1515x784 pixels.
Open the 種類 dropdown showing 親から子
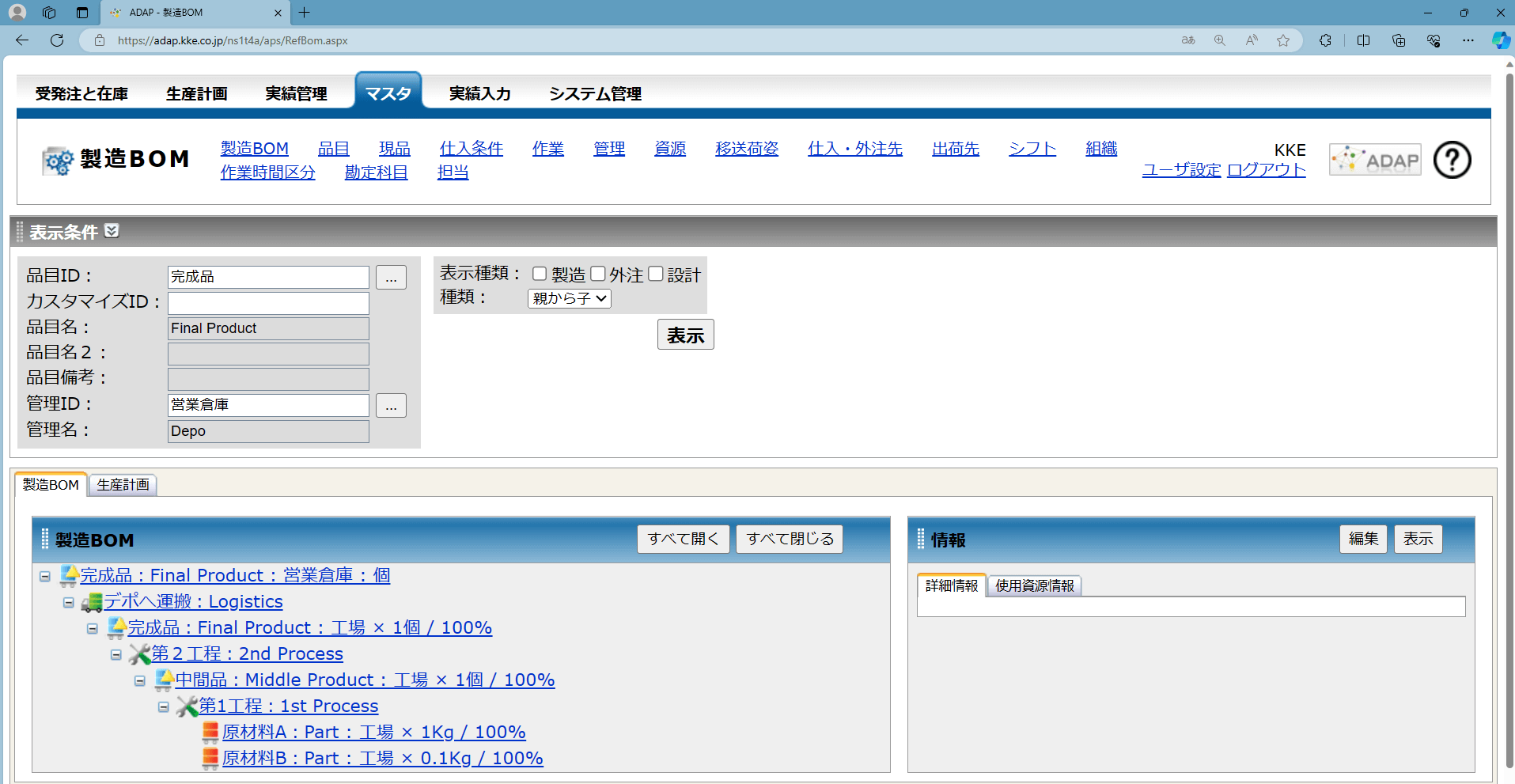[x=569, y=298]
